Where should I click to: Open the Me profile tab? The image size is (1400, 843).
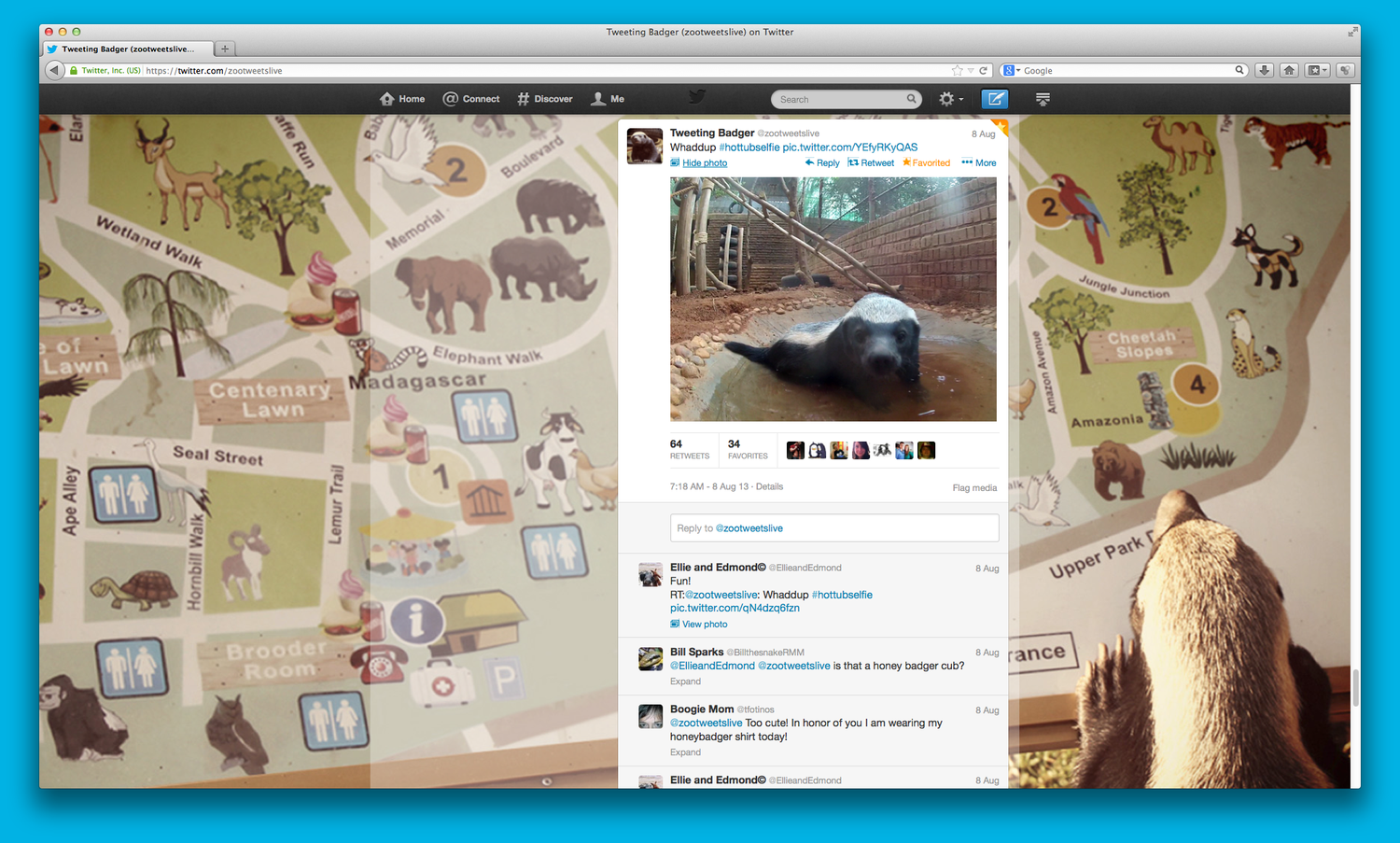click(x=608, y=99)
